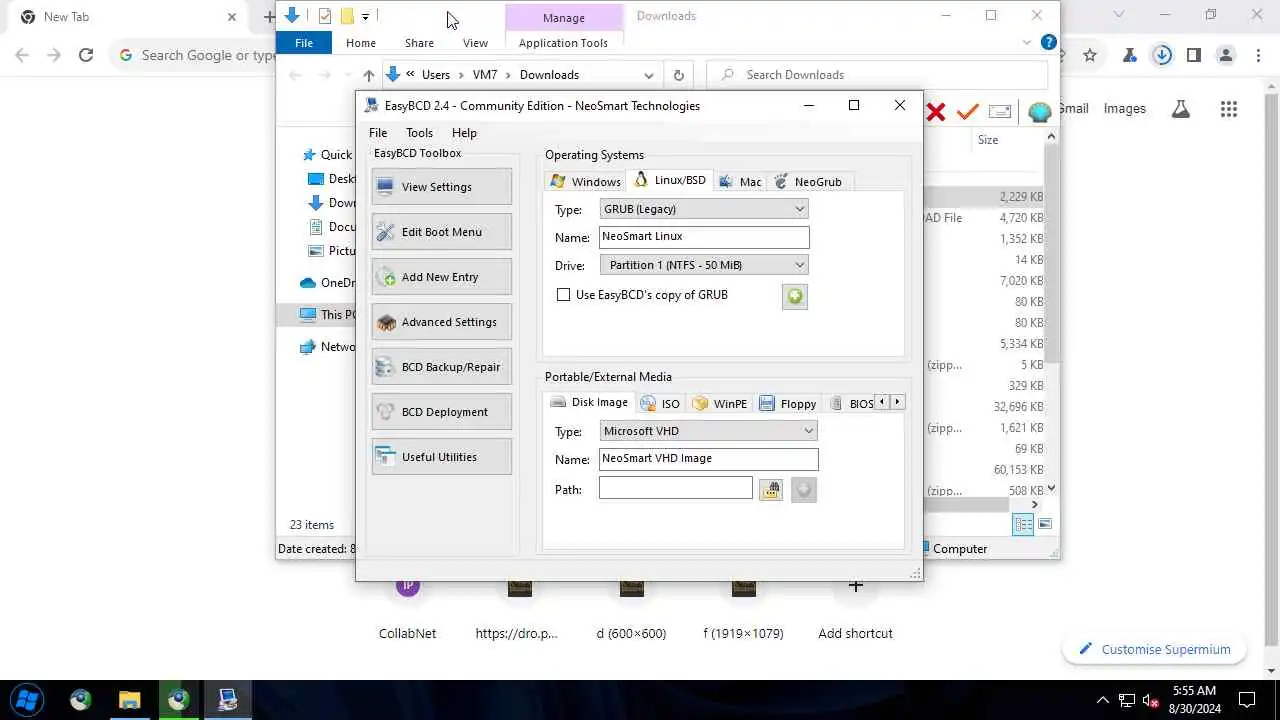Click the quick access new folder icon
This screenshot has height=720, width=1280.
coord(347,16)
